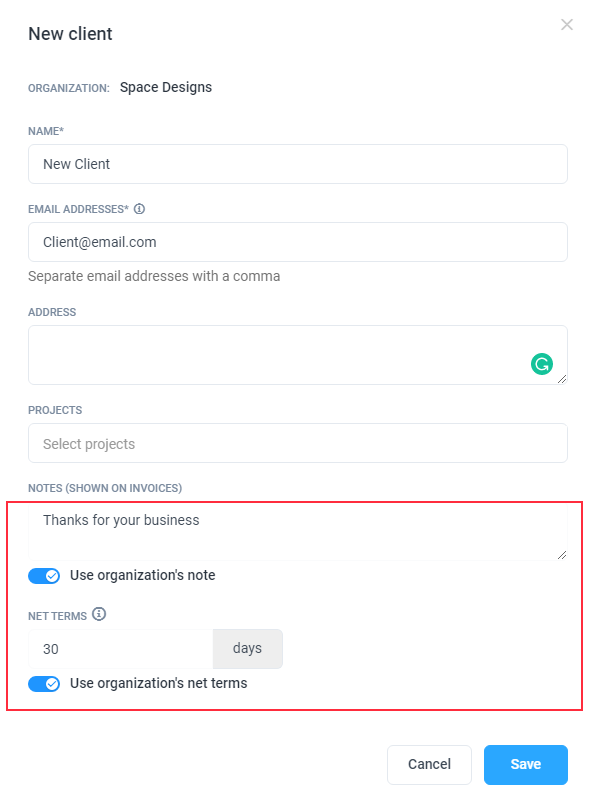Toggle the Use organization's note switch
The width and height of the screenshot is (589, 811).
(44, 576)
